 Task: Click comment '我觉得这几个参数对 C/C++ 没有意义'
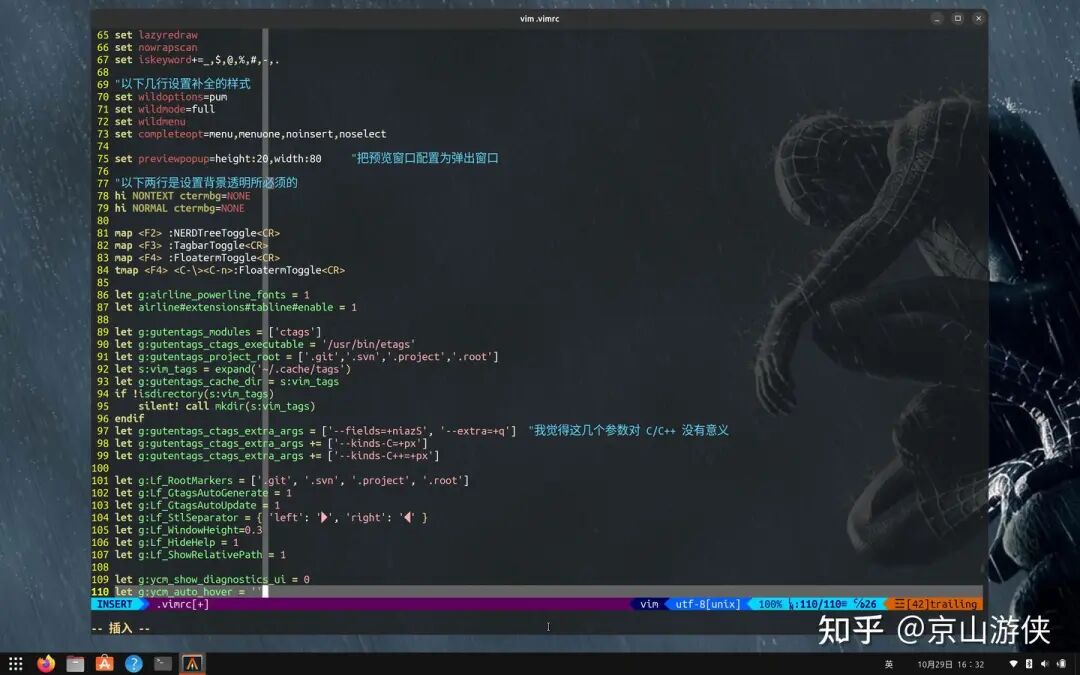tap(630, 431)
